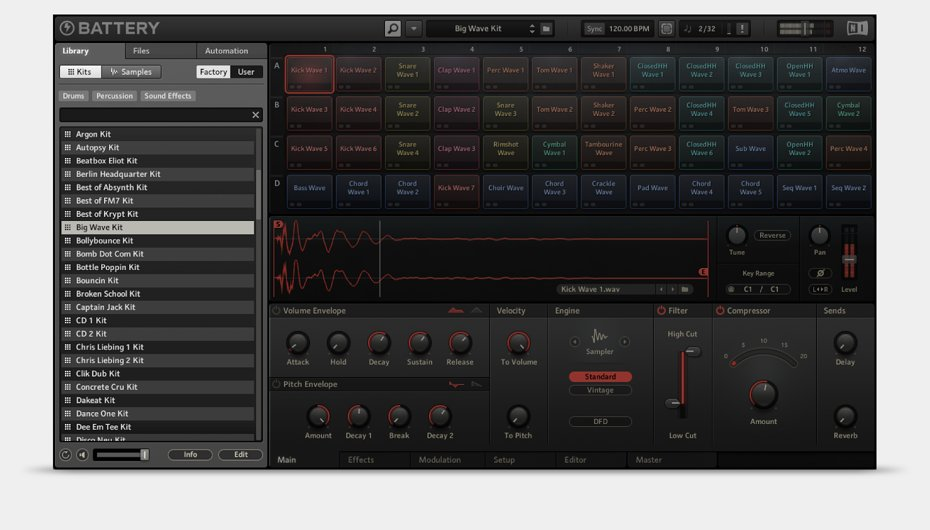This screenshot has width=930, height=530.
Task: Open the dropdown arrow next to search icon
Action: 414,29
